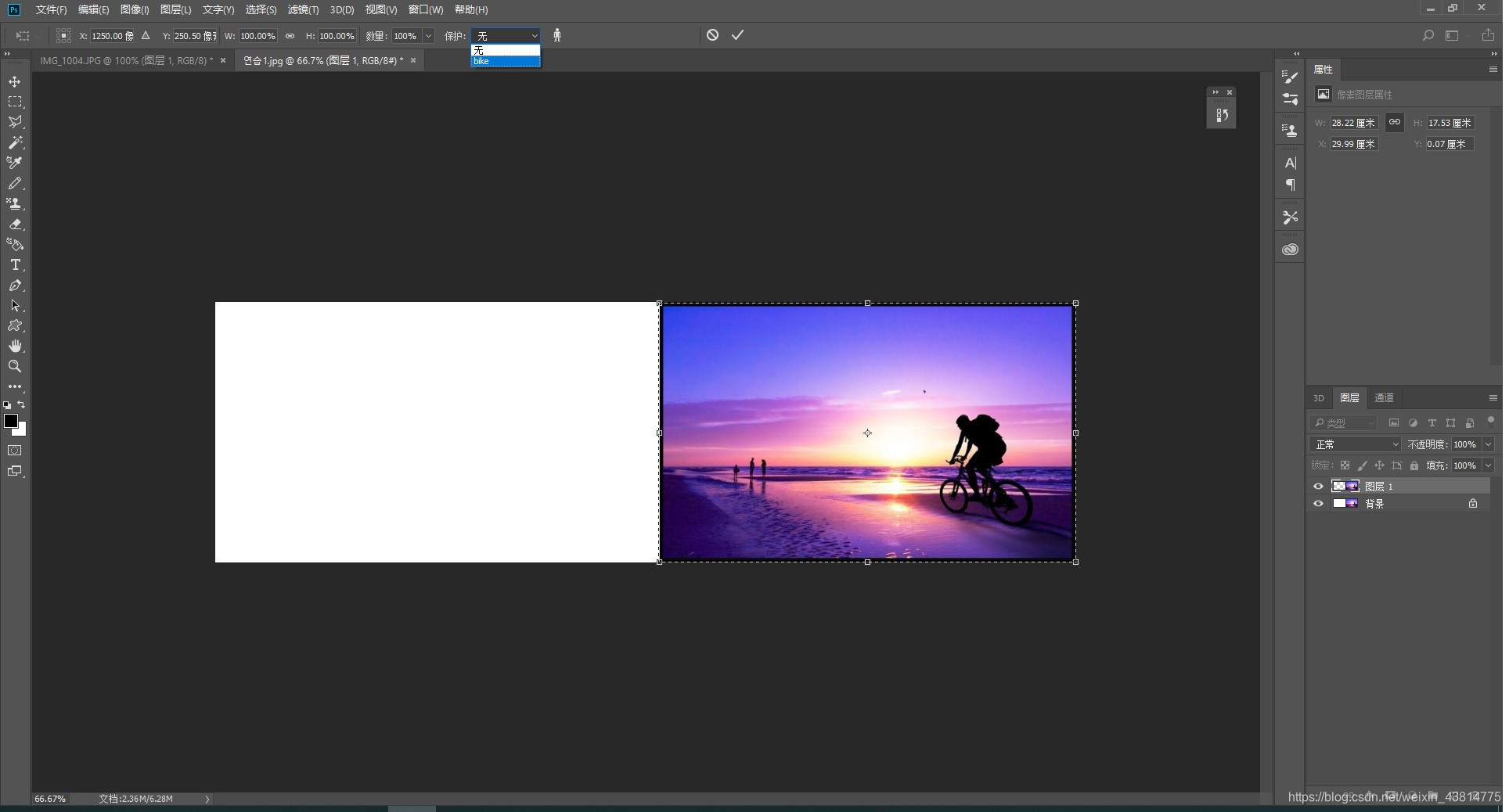Switch to the IMG_1004.JPG document tab
The height and width of the screenshot is (812, 1509).
127,60
